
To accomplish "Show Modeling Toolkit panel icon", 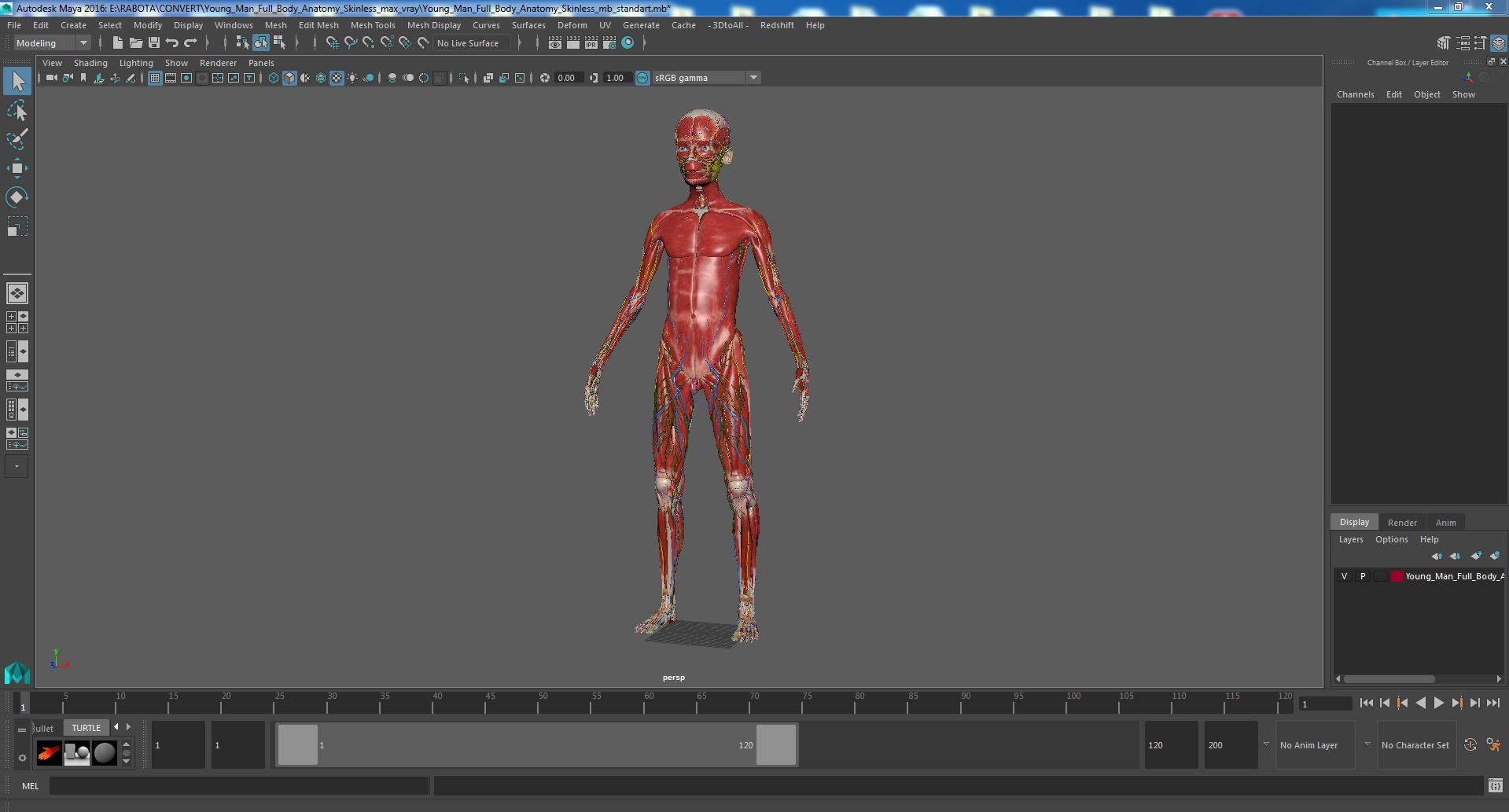I will pyautogui.click(x=1443, y=43).
